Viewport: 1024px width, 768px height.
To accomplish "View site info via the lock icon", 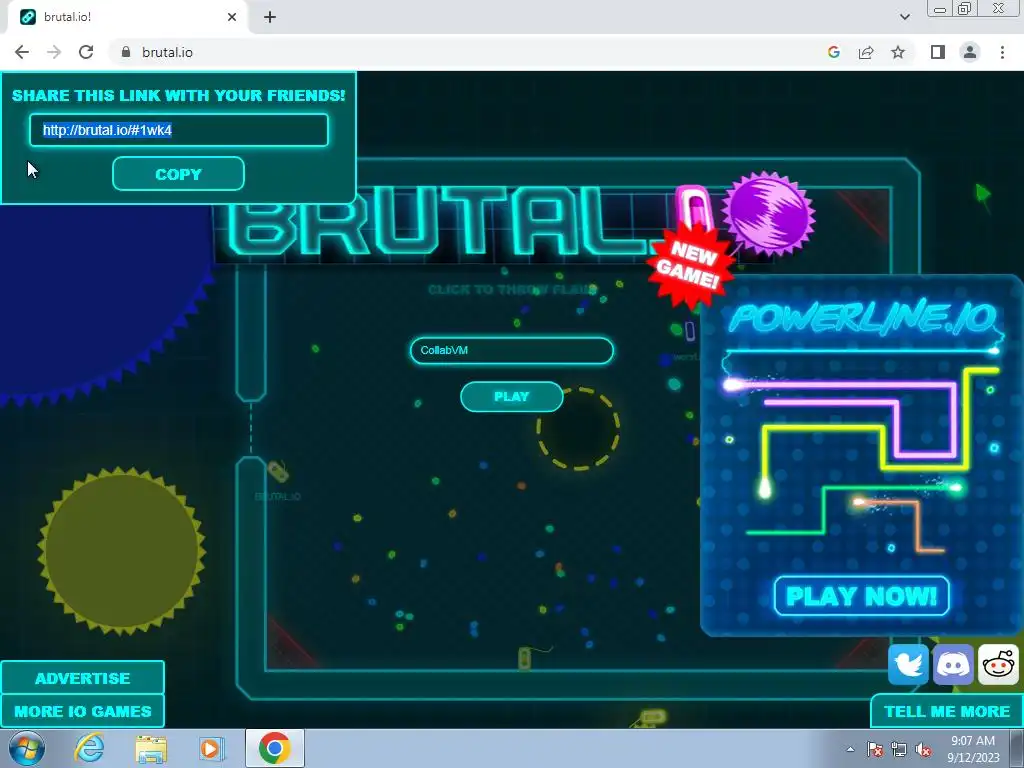I will click(x=126, y=52).
